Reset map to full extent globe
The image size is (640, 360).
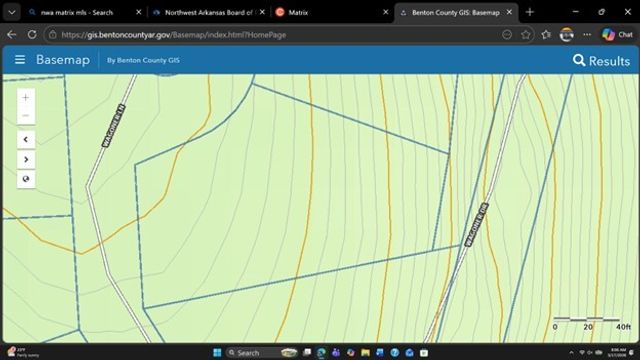(x=26, y=179)
